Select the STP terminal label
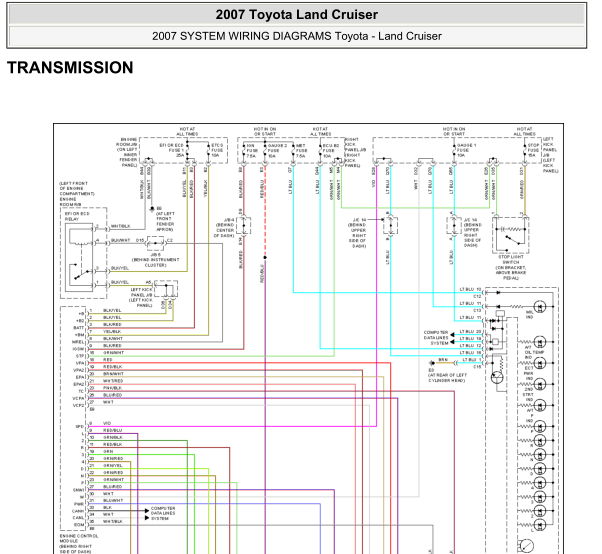This screenshot has height=554, width=602. (80, 356)
